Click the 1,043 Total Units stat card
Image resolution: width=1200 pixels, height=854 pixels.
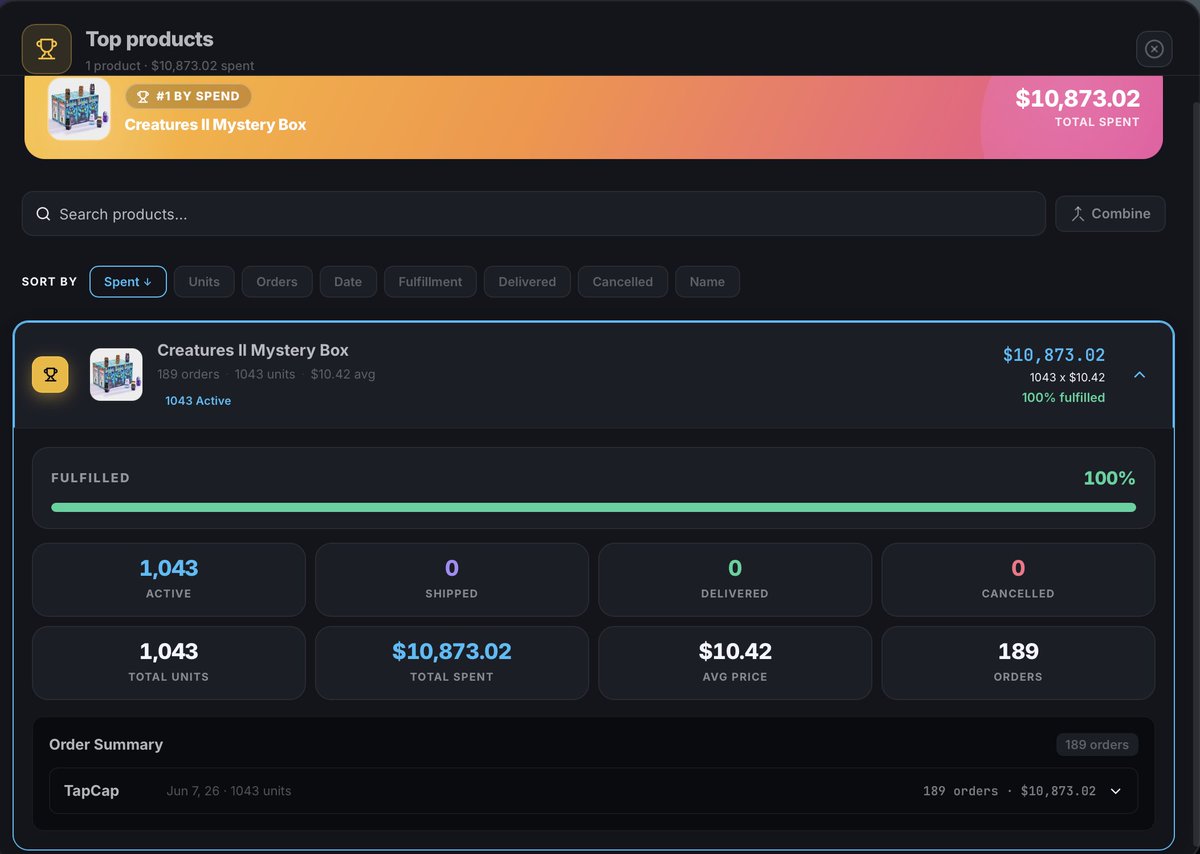(x=169, y=663)
